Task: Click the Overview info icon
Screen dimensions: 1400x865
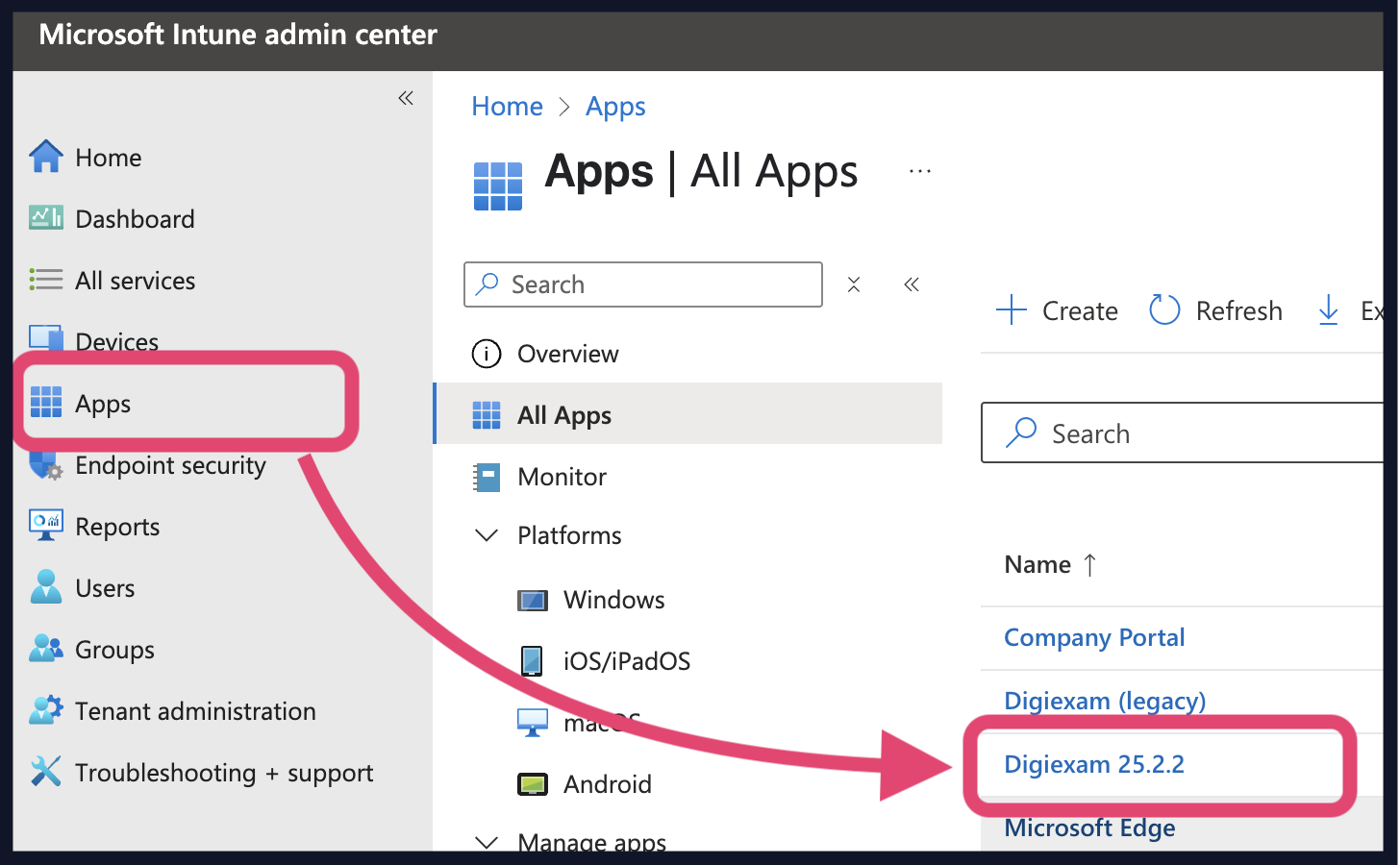Action: 487,354
